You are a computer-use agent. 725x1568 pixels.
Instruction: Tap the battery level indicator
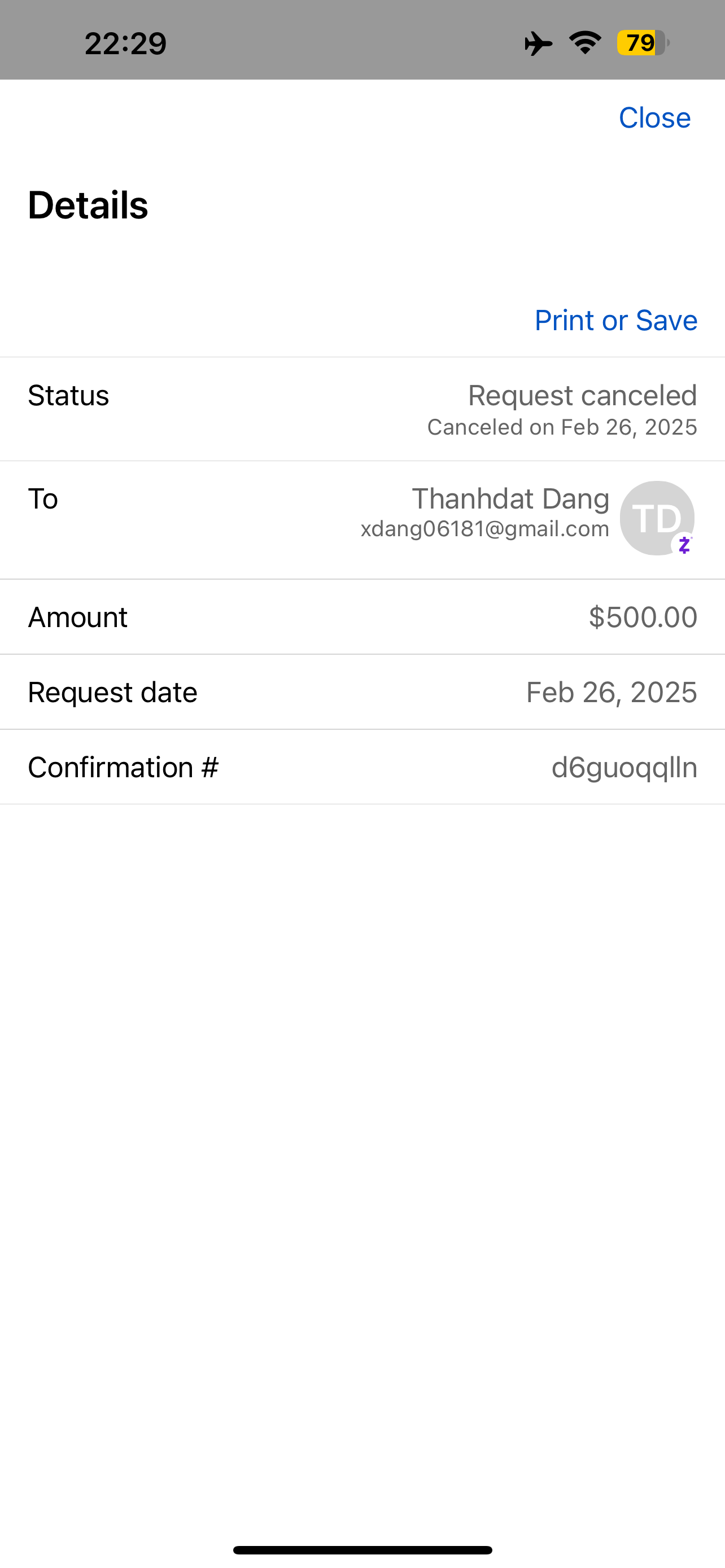tap(643, 42)
